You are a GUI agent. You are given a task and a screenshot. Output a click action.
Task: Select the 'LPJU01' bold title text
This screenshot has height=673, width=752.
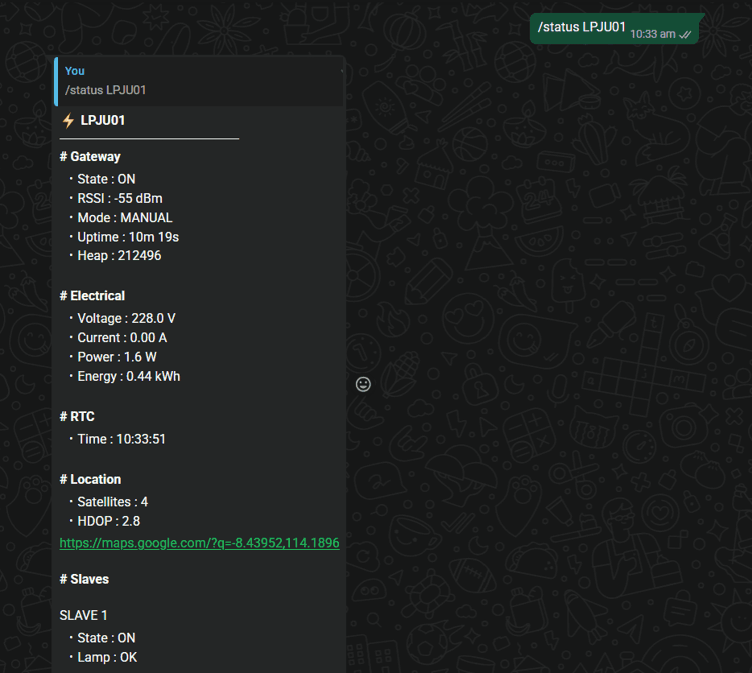103,120
